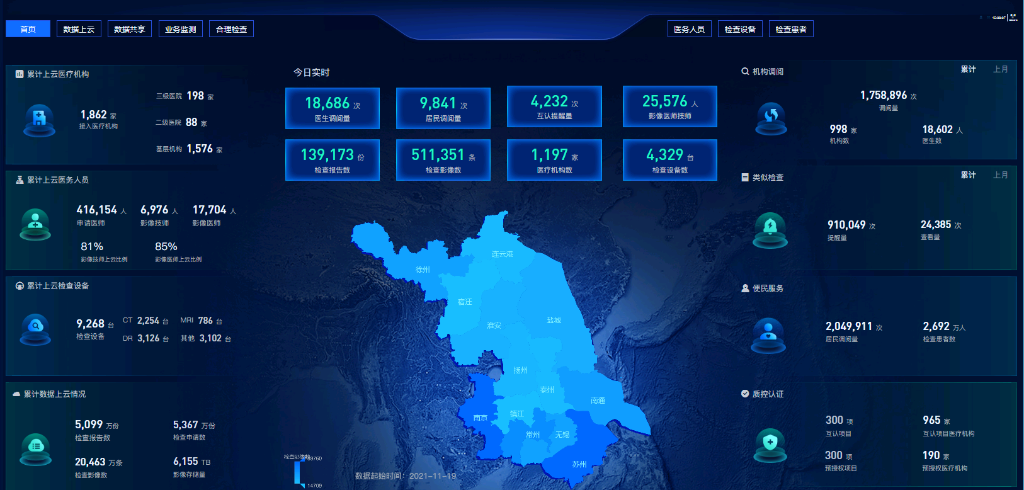The height and width of the screenshot is (490, 1024).
Task: Click the shield icon in 质控认证 panel
Action: coord(771,440)
